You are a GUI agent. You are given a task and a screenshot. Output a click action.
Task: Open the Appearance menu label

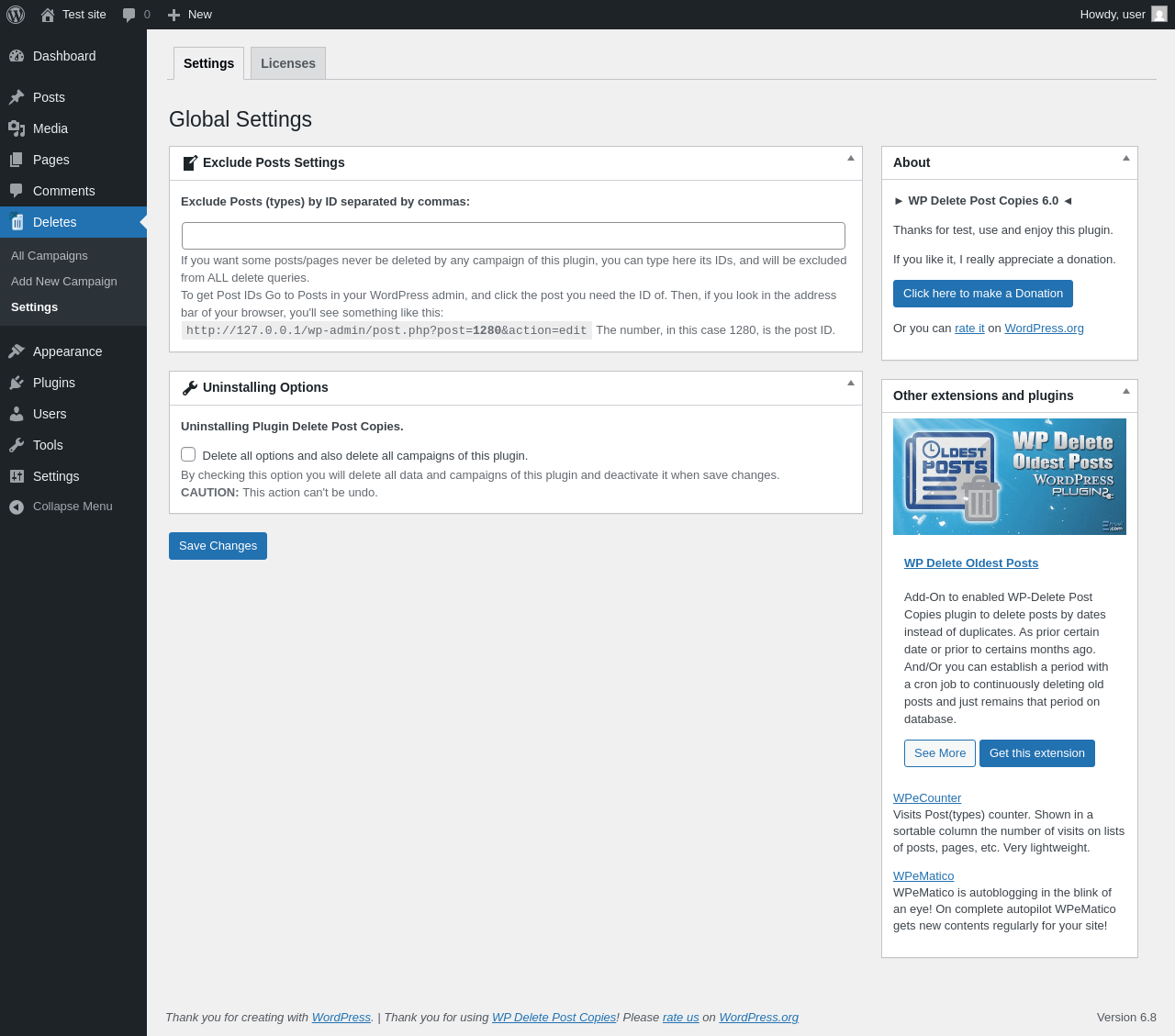click(67, 351)
